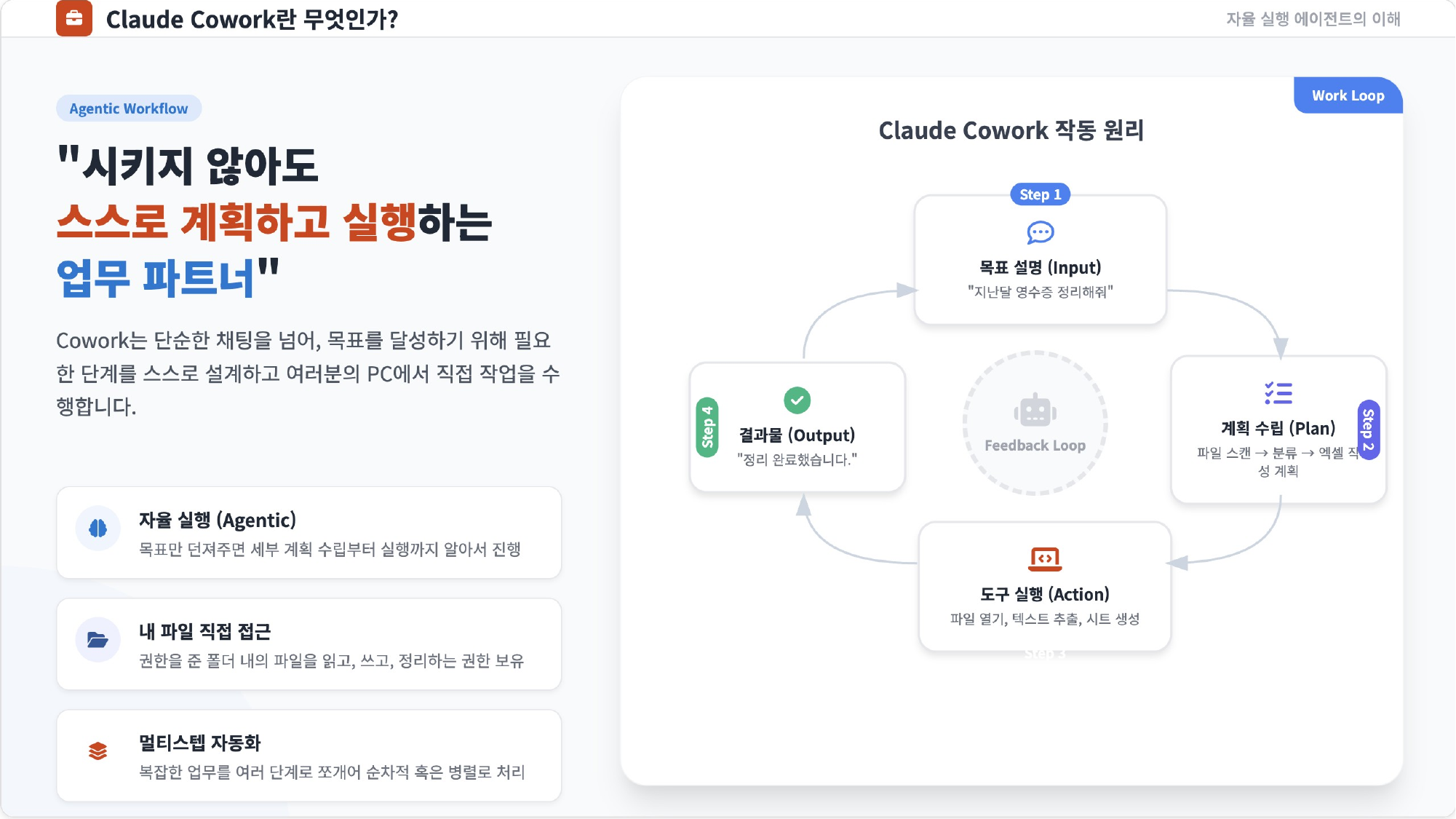
Task: Click the checklist icon above 계획 수립
Action: (x=1278, y=393)
